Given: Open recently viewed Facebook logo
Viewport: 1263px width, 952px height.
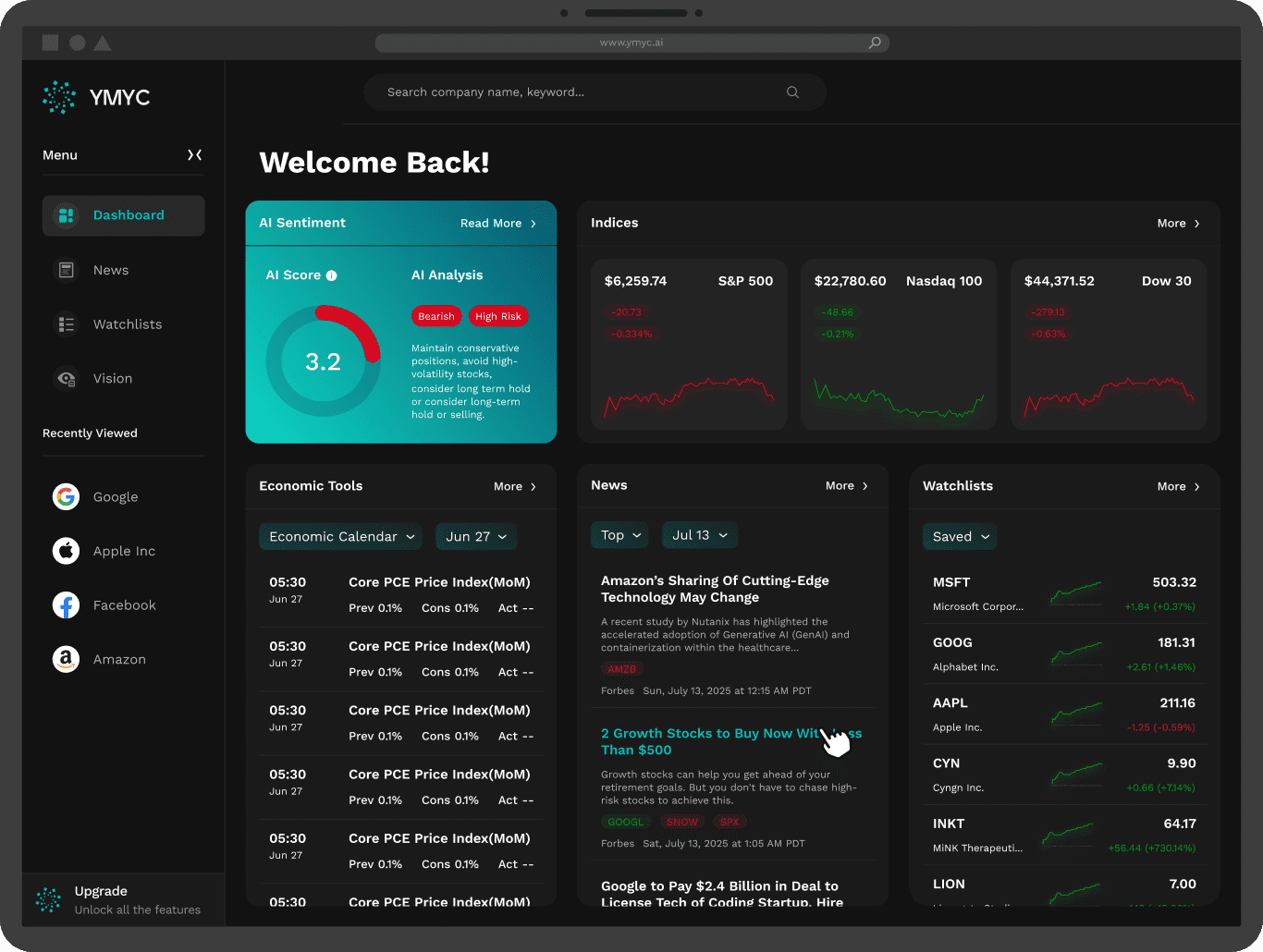Looking at the screenshot, I should pyautogui.click(x=66, y=605).
